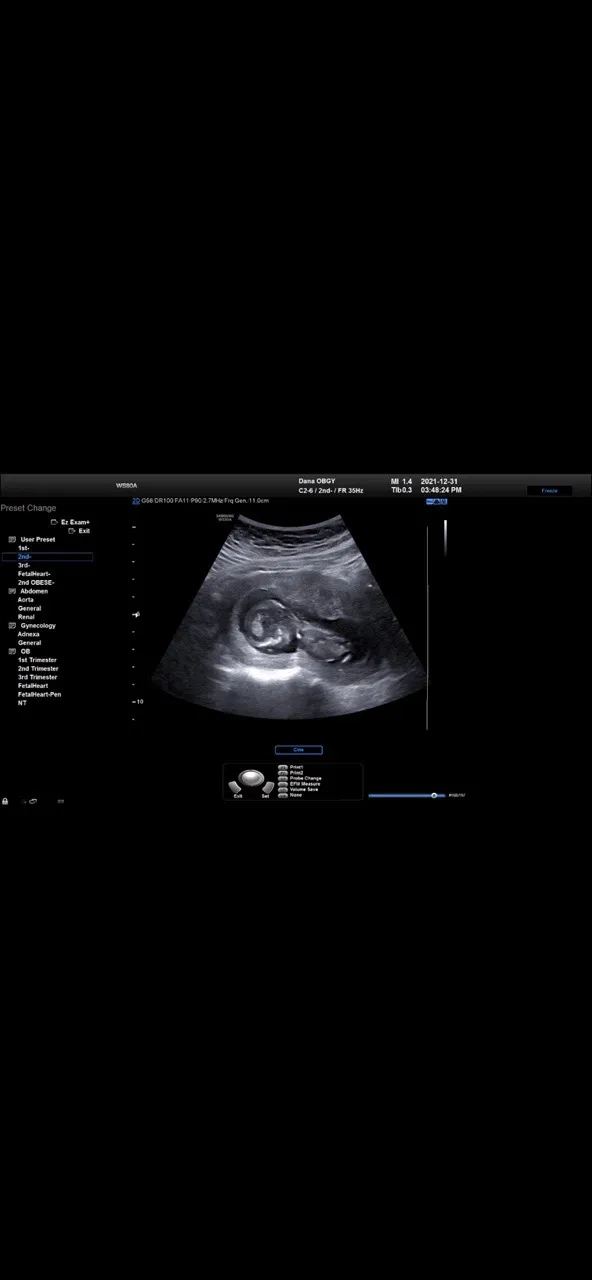Adjust the cine frame slider handle
The width and height of the screenshot is (592, 1280).
tap(434, 796)
